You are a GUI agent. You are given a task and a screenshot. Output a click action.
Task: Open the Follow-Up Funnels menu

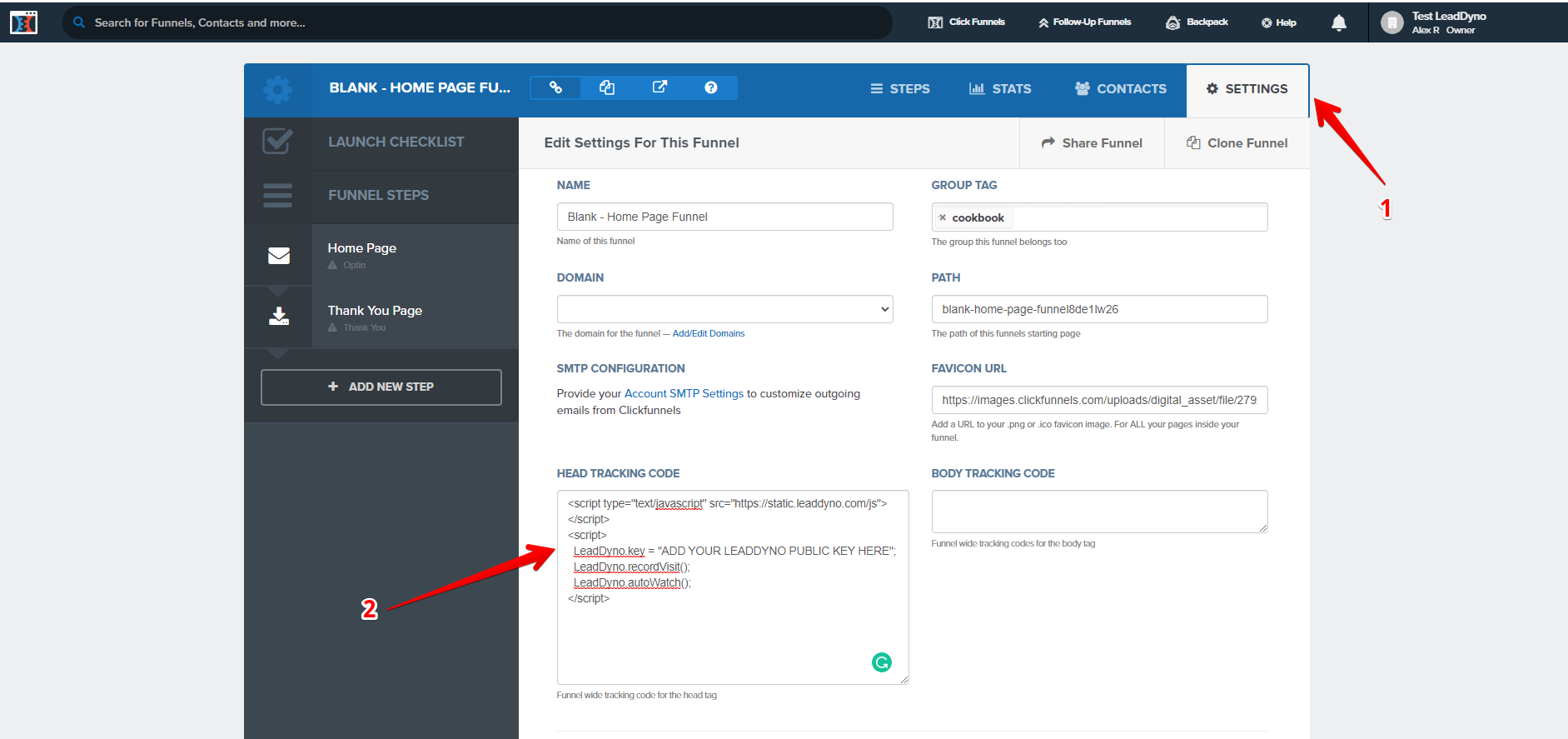pyautogui.click(x=1084, y=22)
